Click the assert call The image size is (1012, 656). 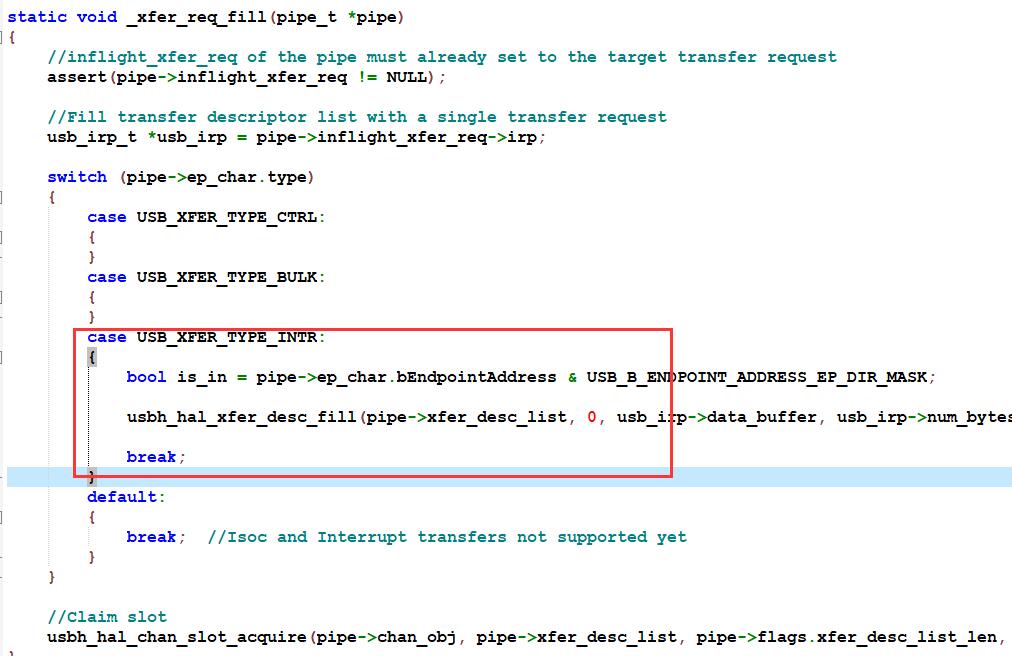77,77
